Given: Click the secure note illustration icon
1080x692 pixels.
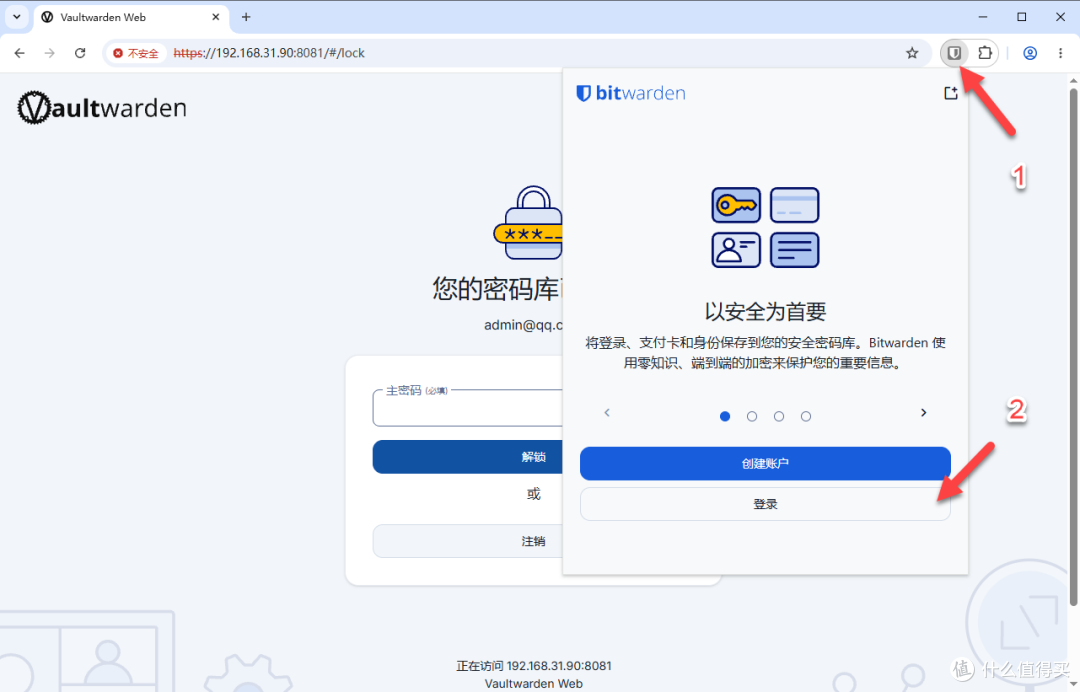Looking at the screenshot, I should 794,250.
